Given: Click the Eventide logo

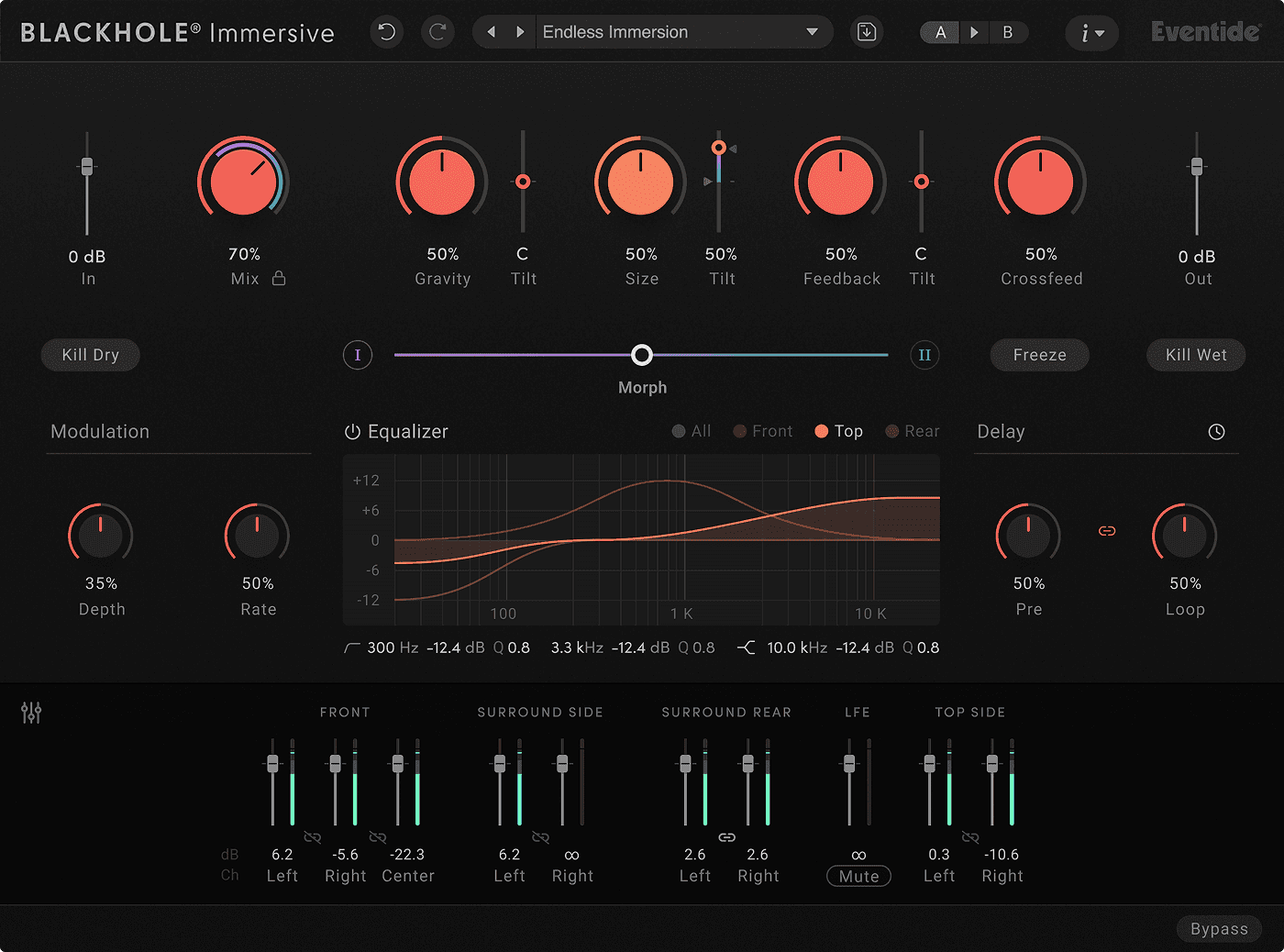Looking at the screenshot, I should pos(1206,32).
